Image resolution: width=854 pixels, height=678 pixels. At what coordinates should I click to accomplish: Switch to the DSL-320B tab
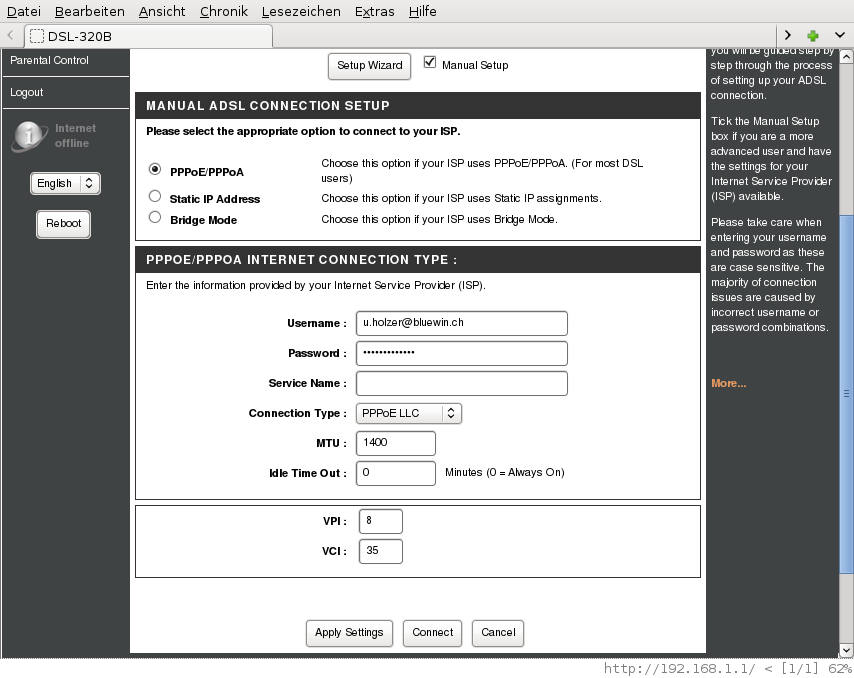(x=148, y=36)
